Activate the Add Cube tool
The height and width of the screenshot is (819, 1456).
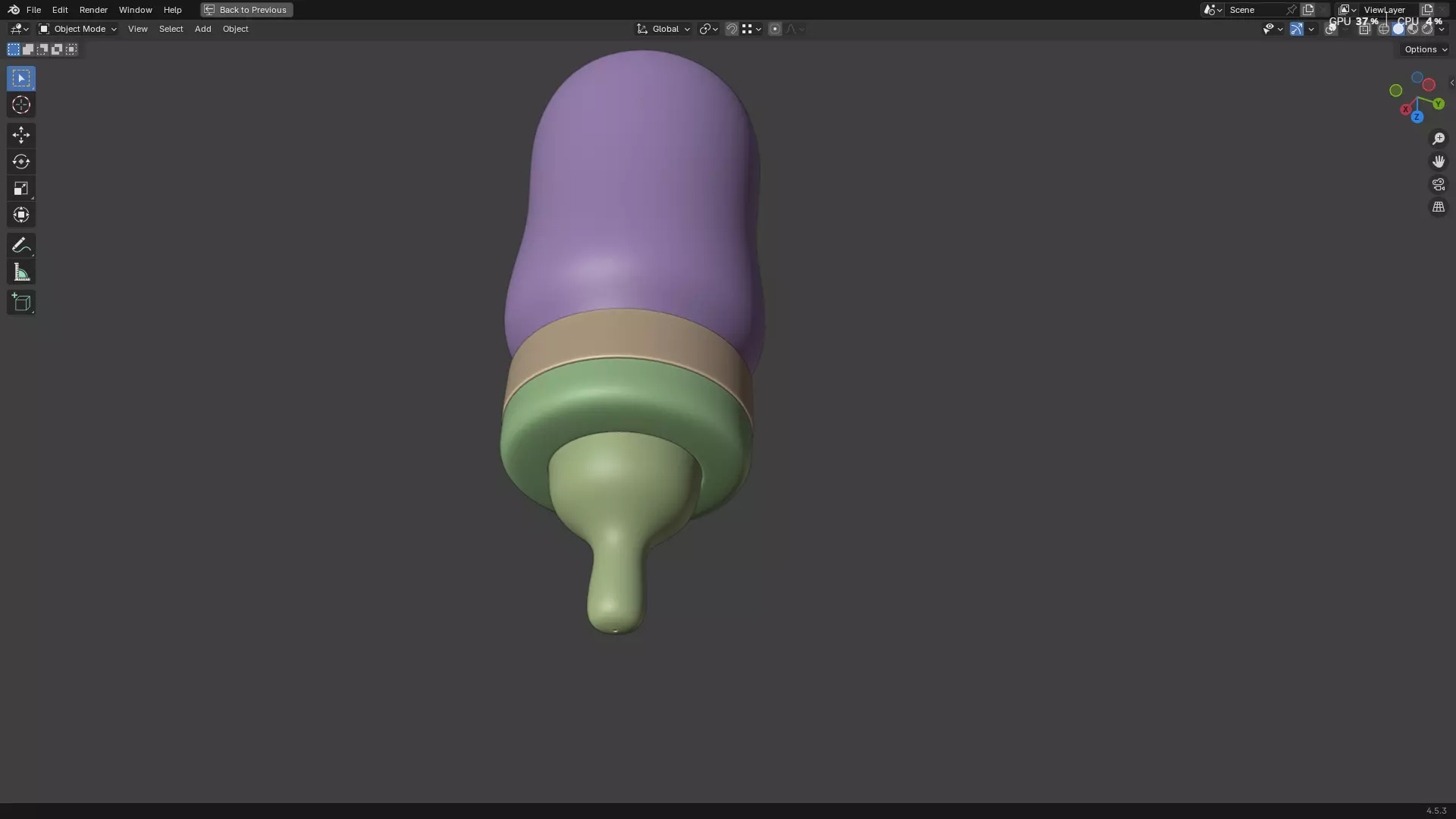[21, 303]
